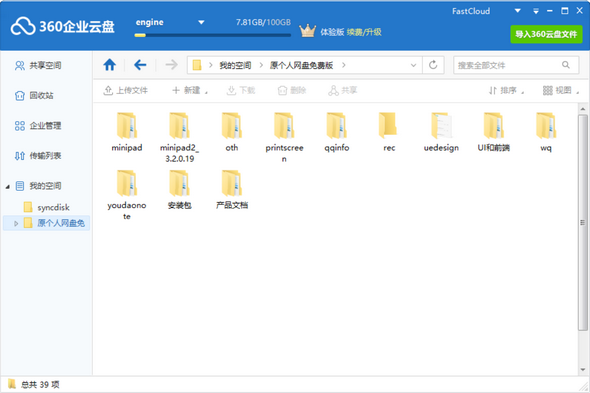The height and width of the screenshot is (393, 590).
Task: Open the uedesign folder
Action: (x=441, y=132)
